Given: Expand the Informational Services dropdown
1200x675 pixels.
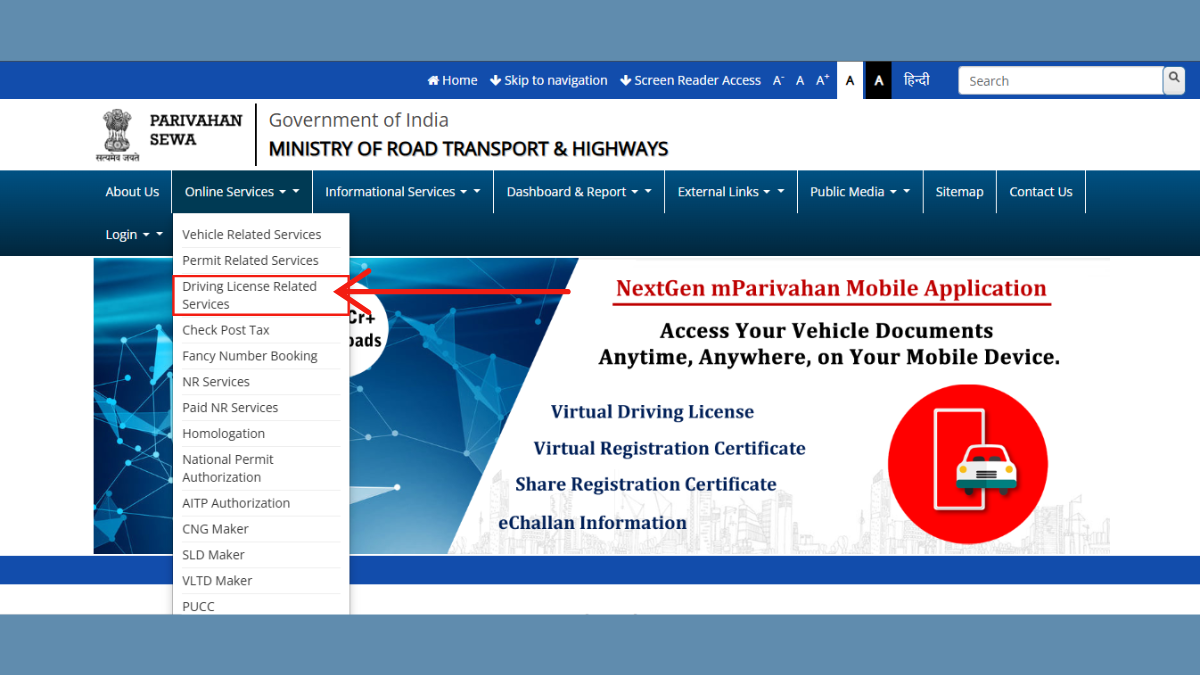Looking at the screenshot, I should coord(403,192).
